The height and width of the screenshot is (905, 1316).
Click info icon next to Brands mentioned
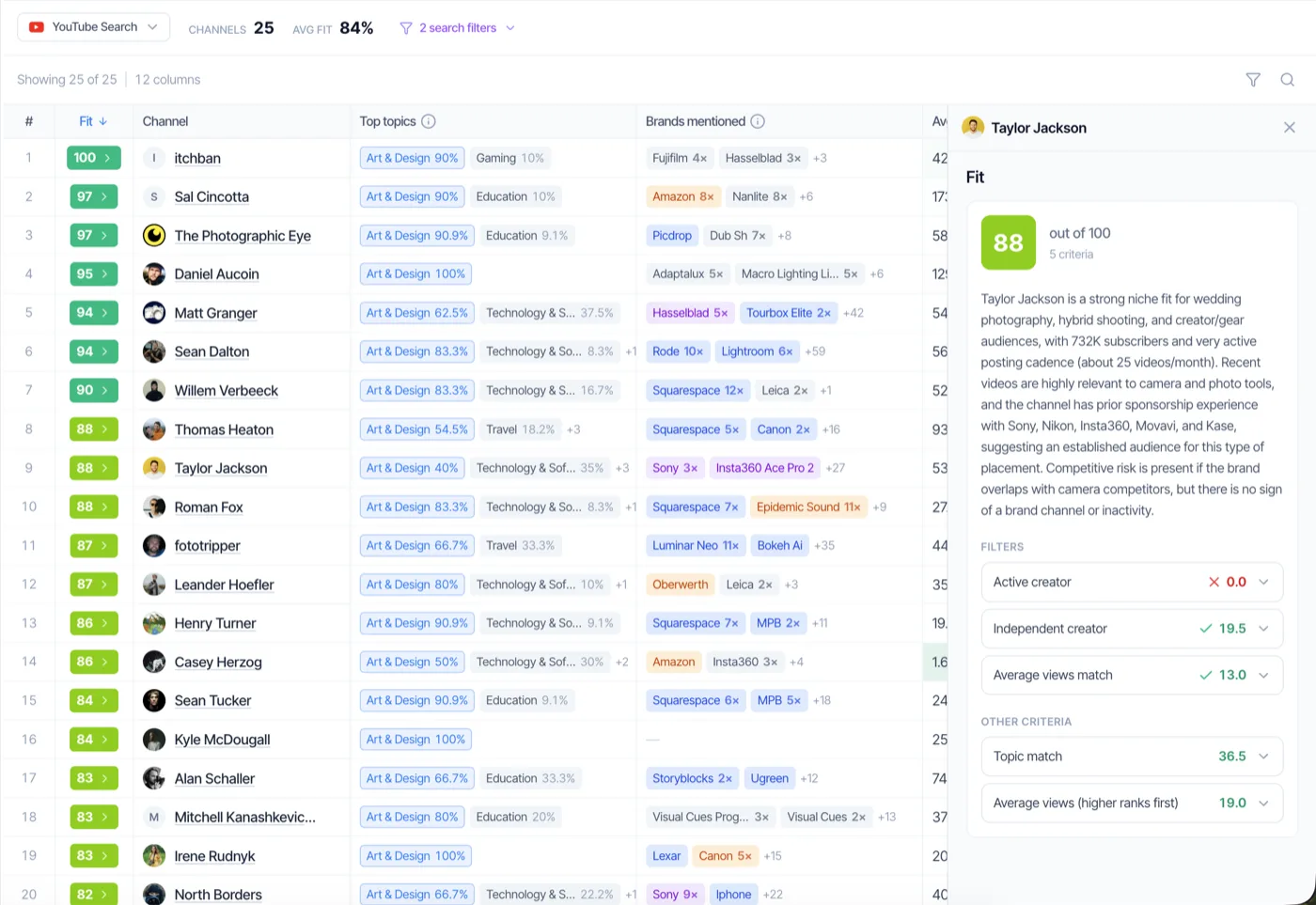758,121
